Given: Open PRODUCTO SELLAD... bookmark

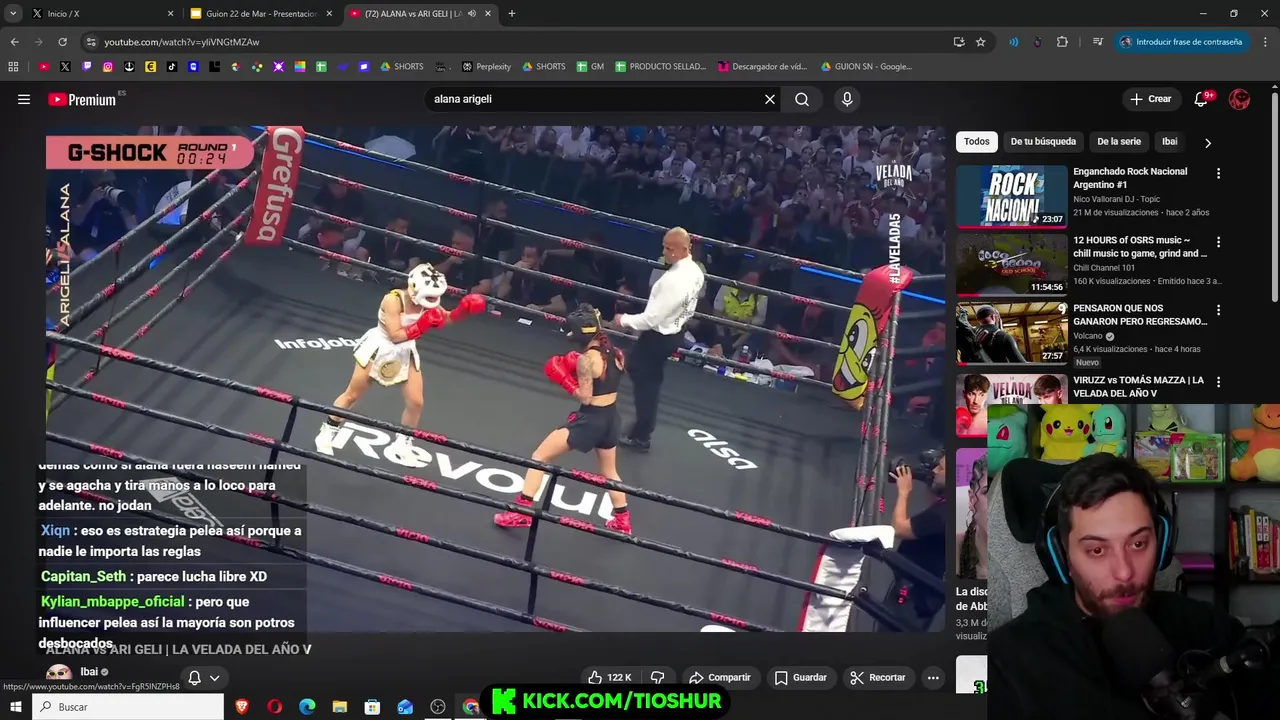Looking at the screenshot, I should (660, 67).
